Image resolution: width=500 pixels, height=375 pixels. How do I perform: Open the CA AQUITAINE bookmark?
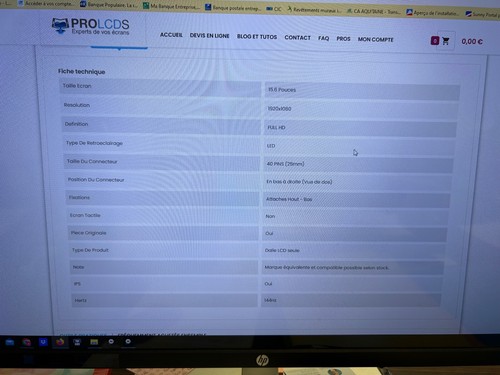tap(373, 11)
